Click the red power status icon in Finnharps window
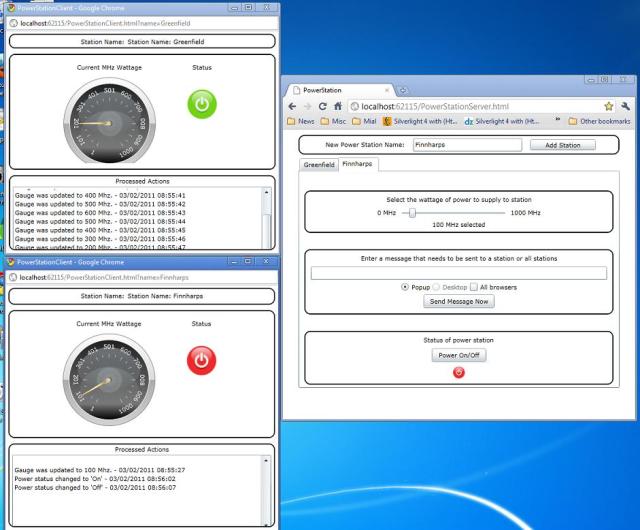Screen dimensions: 640x530 click(201, 361)
